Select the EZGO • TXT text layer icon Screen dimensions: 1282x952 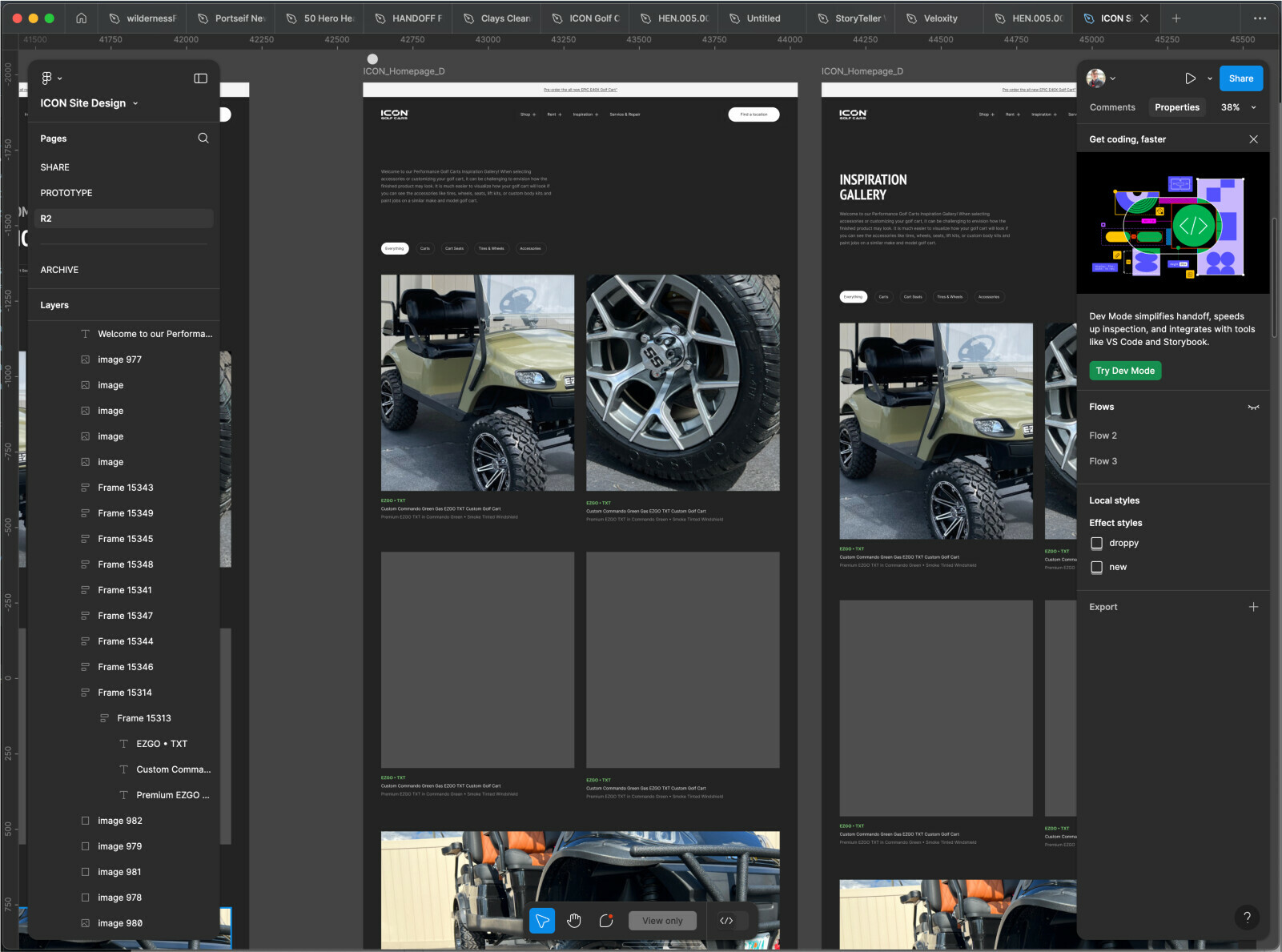(x=123, y=744)
